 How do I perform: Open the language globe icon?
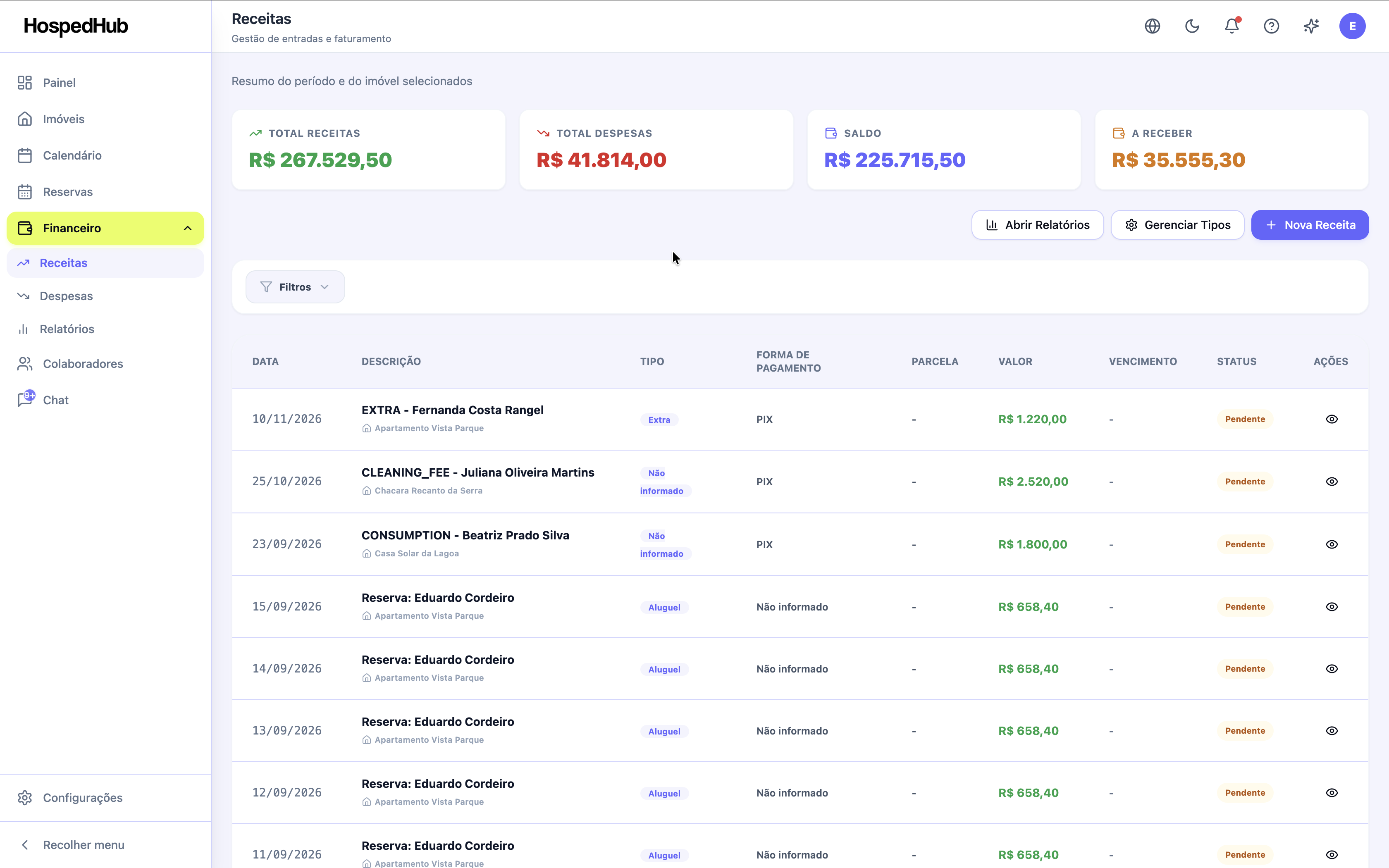point(1152,26)
